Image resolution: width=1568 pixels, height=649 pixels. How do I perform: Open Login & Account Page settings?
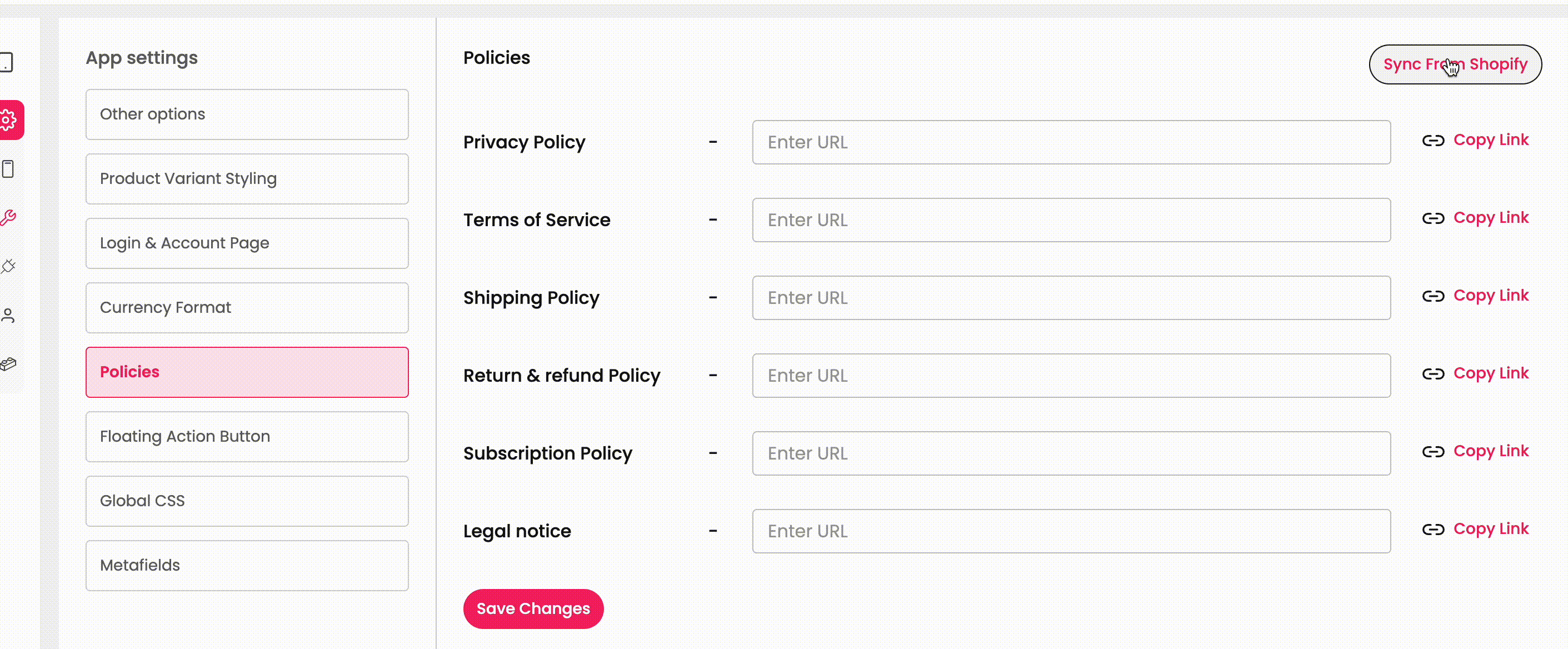(x=247, y=243)
